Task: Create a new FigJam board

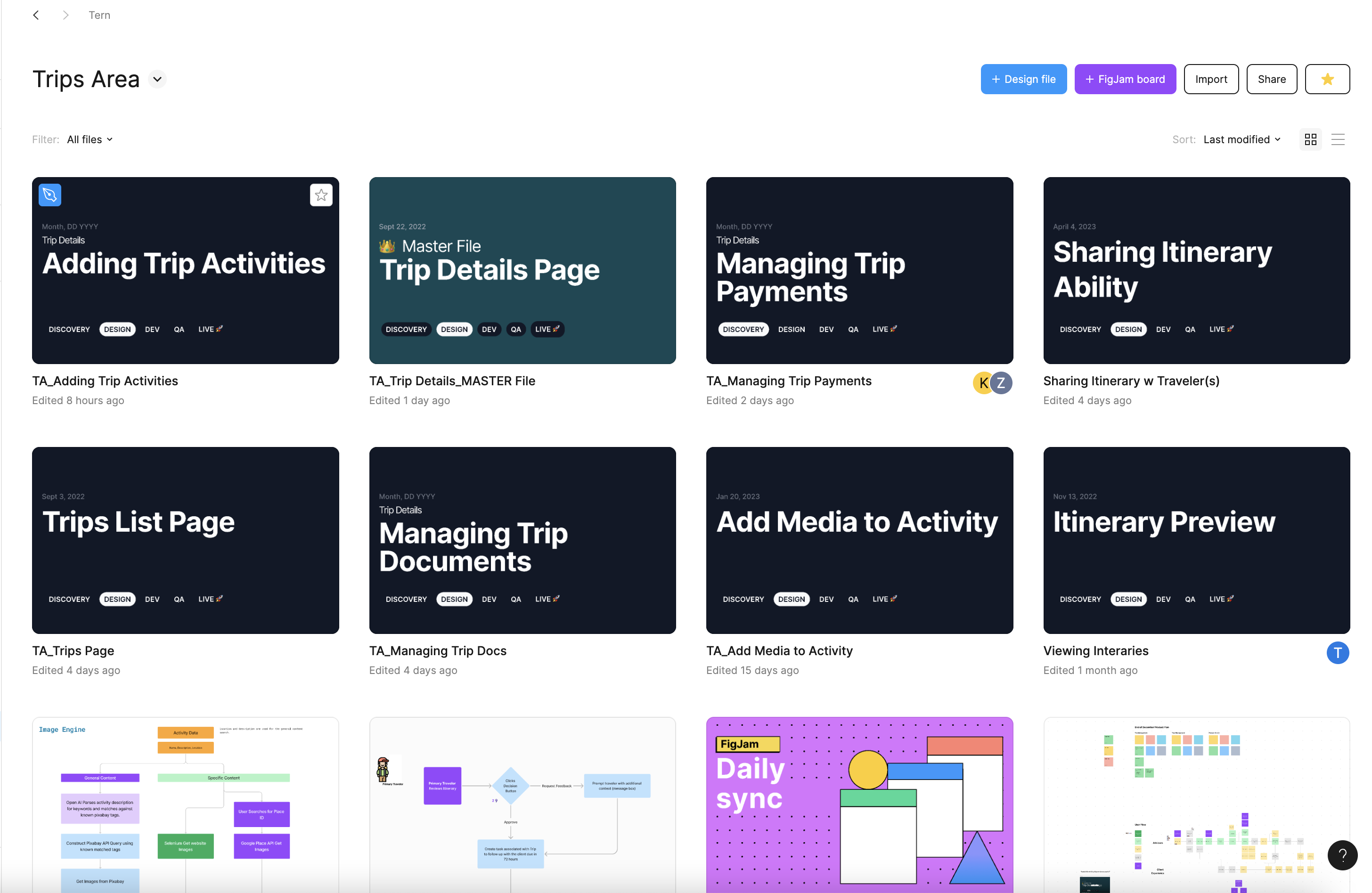Action: 1125,79
